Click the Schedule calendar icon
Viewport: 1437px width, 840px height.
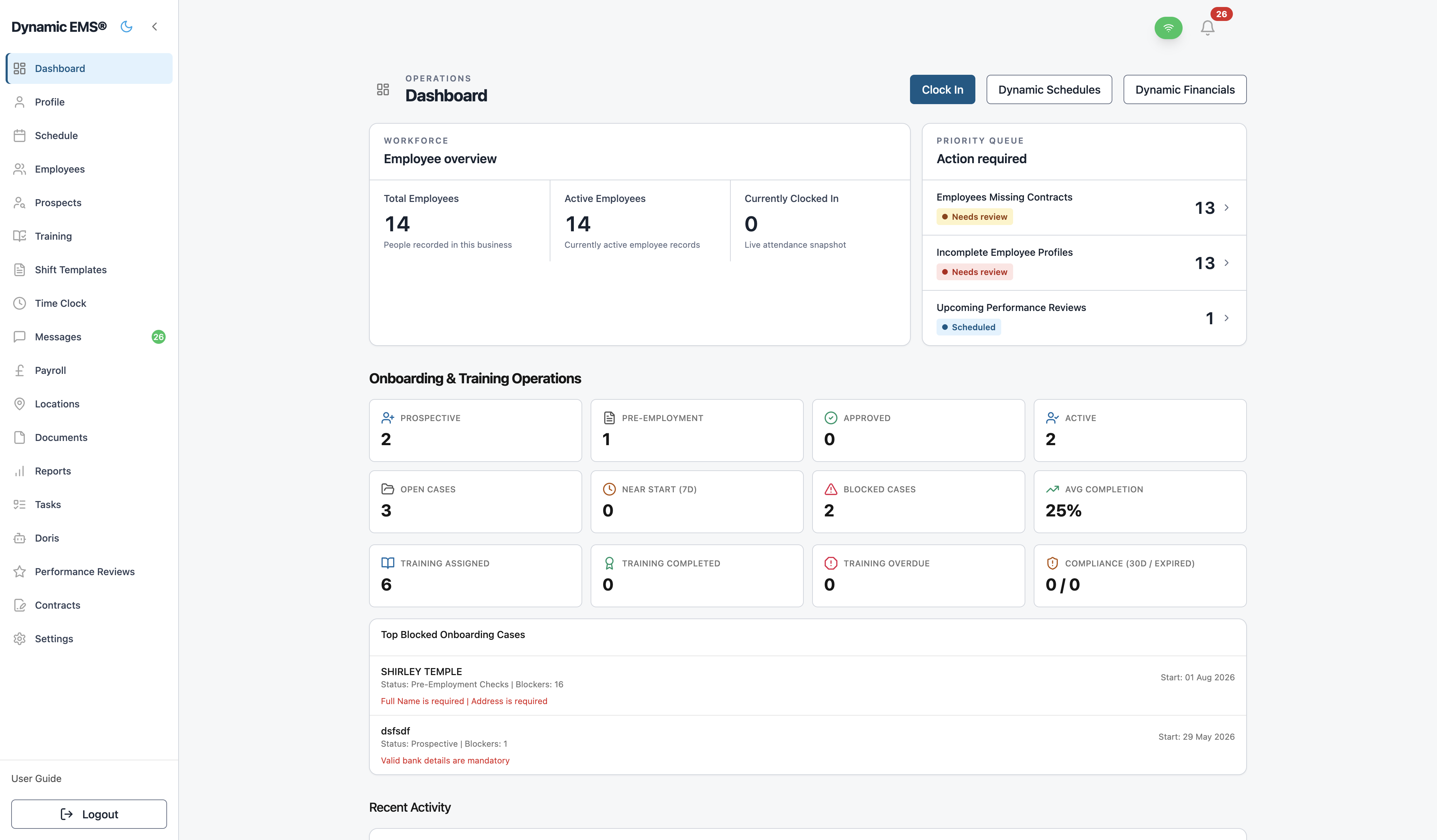click(x=20, y=136)
